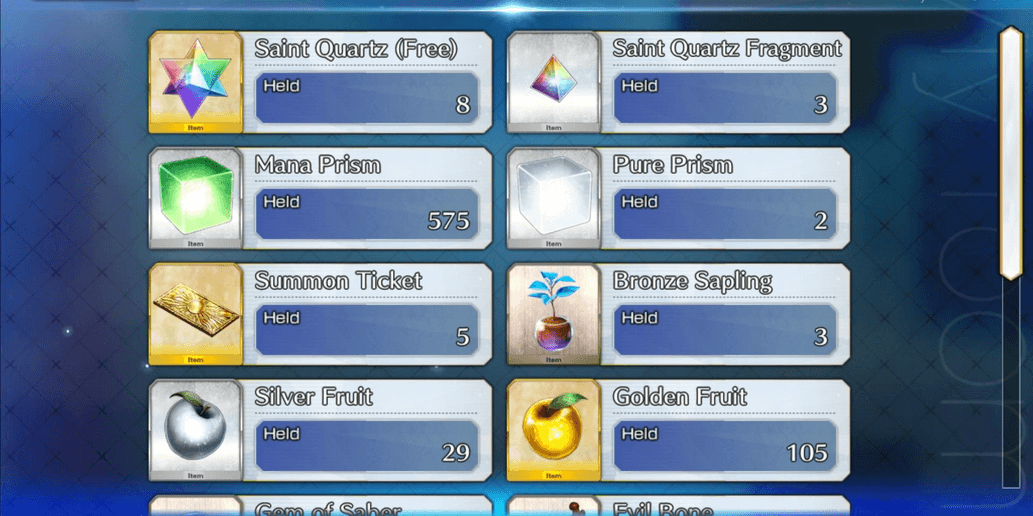Tap the Saint Quartz Fragment held count panel
Image resolution: width=1033 pixels, height=516 pixels.
click(x=725, y=98)
